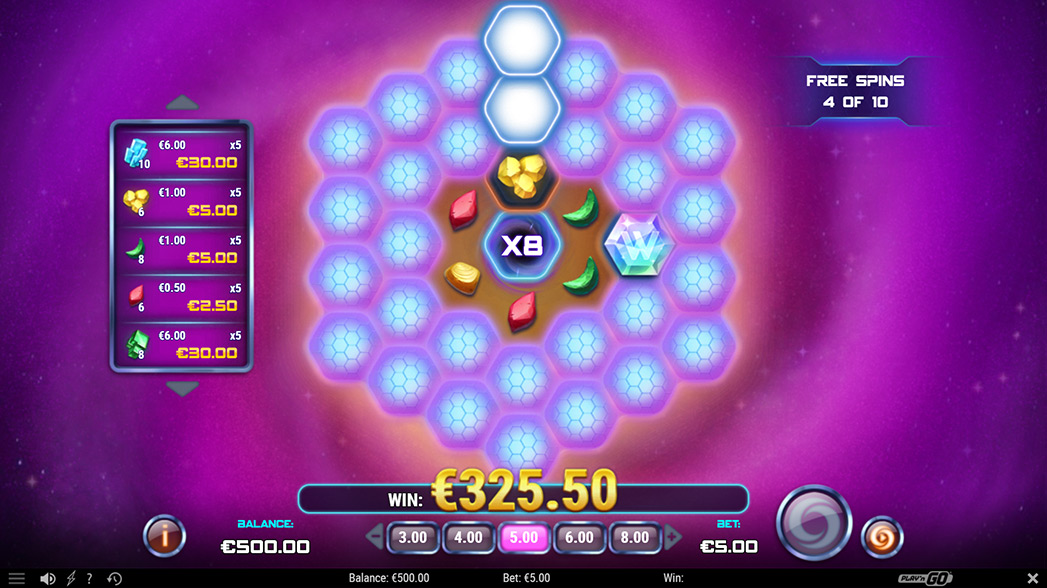Screen dimensions: 1047x588
Task: Open the orange autoplay spiral button
Action: (881, 537)
